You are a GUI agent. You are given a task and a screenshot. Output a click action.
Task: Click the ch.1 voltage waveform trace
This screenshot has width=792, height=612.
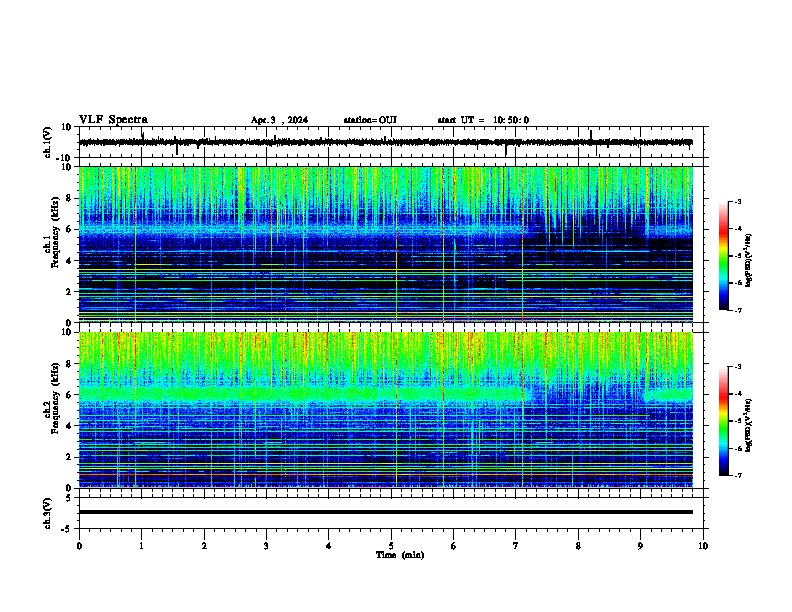[x=385, y=142]
